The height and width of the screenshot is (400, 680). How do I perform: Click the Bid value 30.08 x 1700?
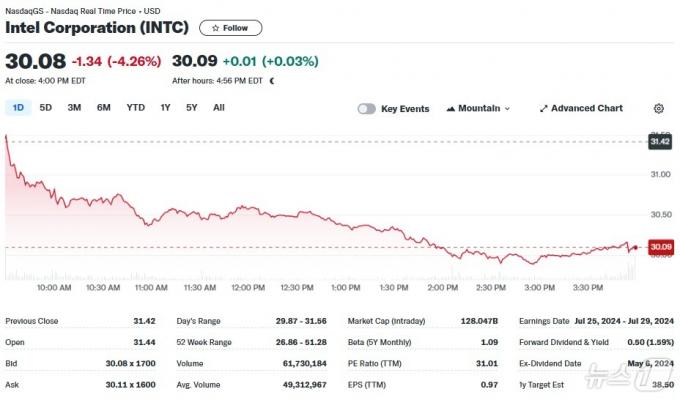coord(131,364)
